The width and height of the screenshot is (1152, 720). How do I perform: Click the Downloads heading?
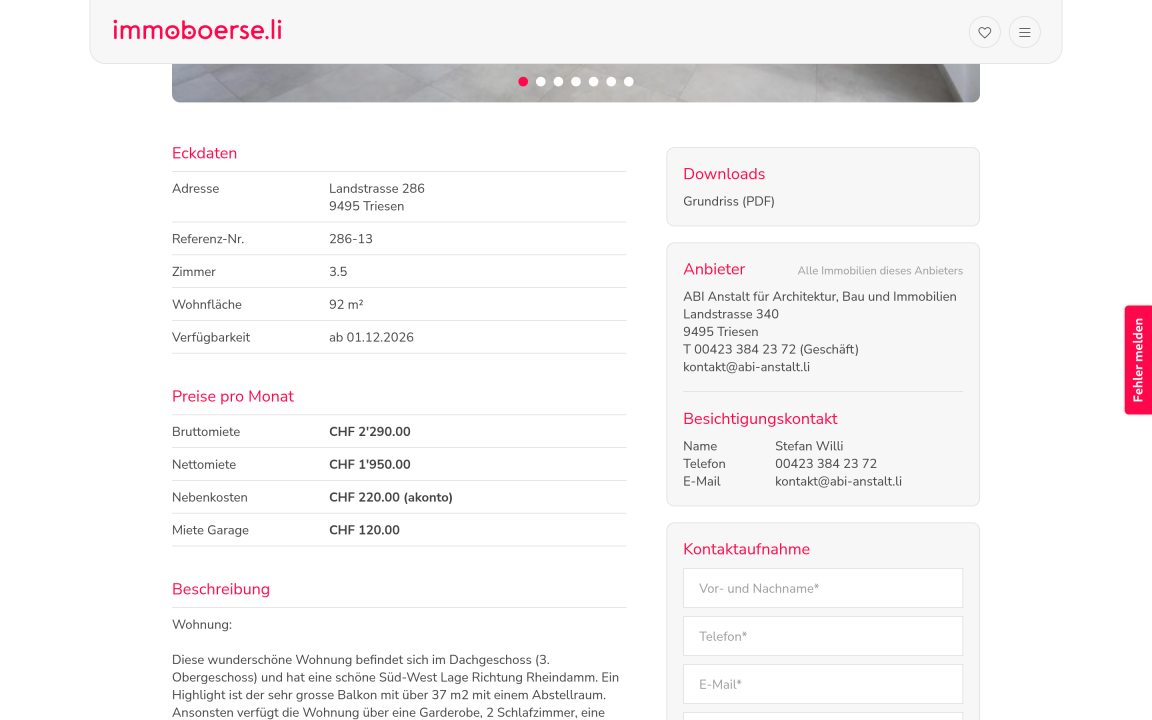click(724, 174)
